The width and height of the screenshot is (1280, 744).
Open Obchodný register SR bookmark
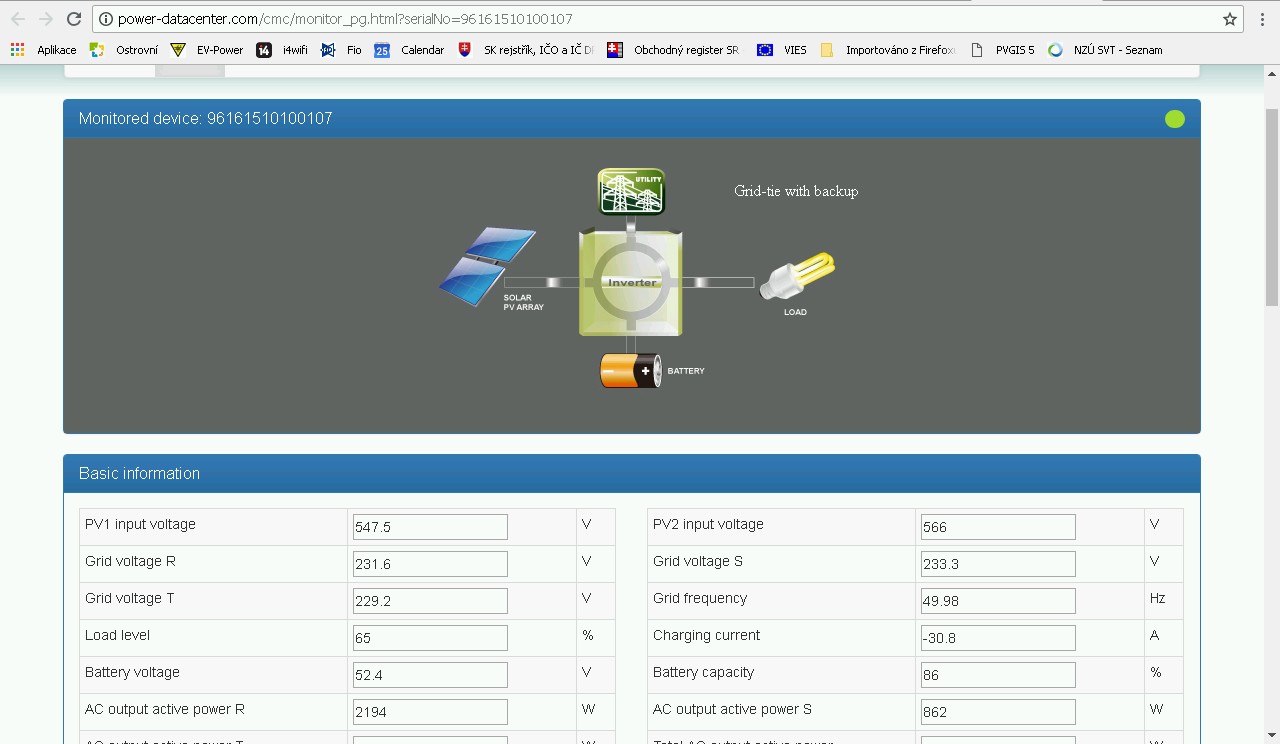point(673,50)
